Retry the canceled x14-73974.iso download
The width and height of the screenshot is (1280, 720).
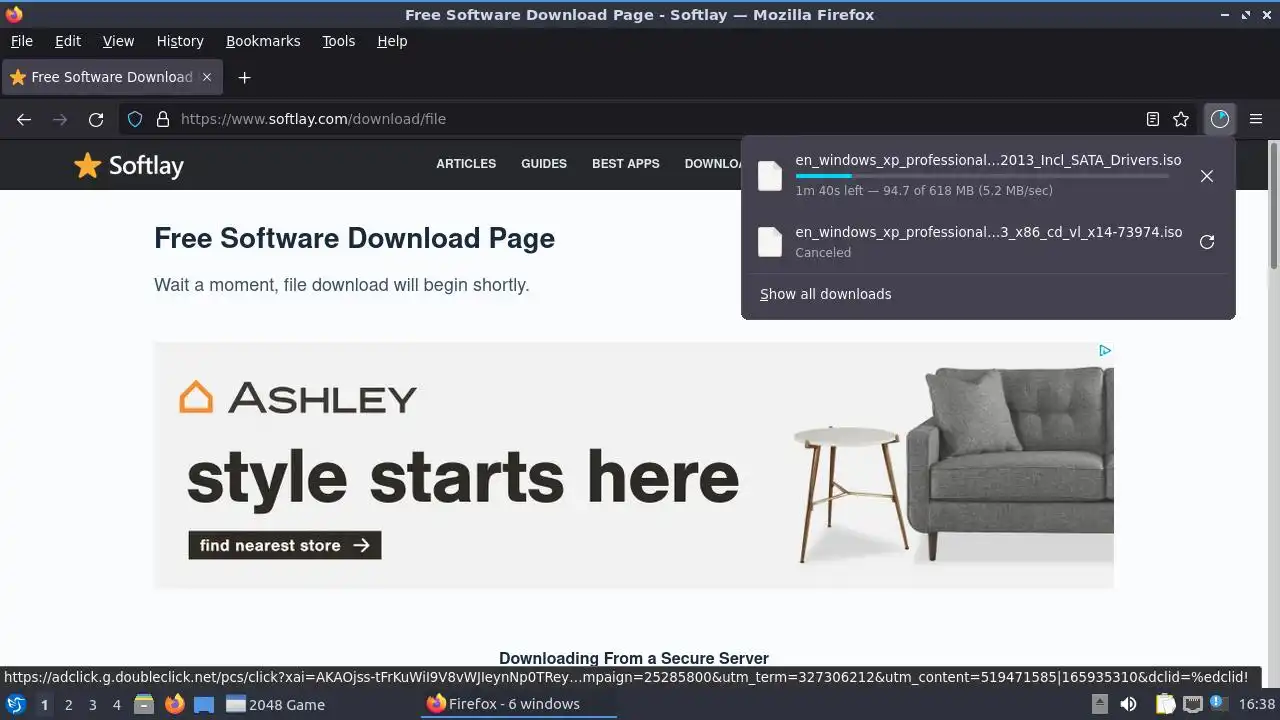(x=1207, y=242)
